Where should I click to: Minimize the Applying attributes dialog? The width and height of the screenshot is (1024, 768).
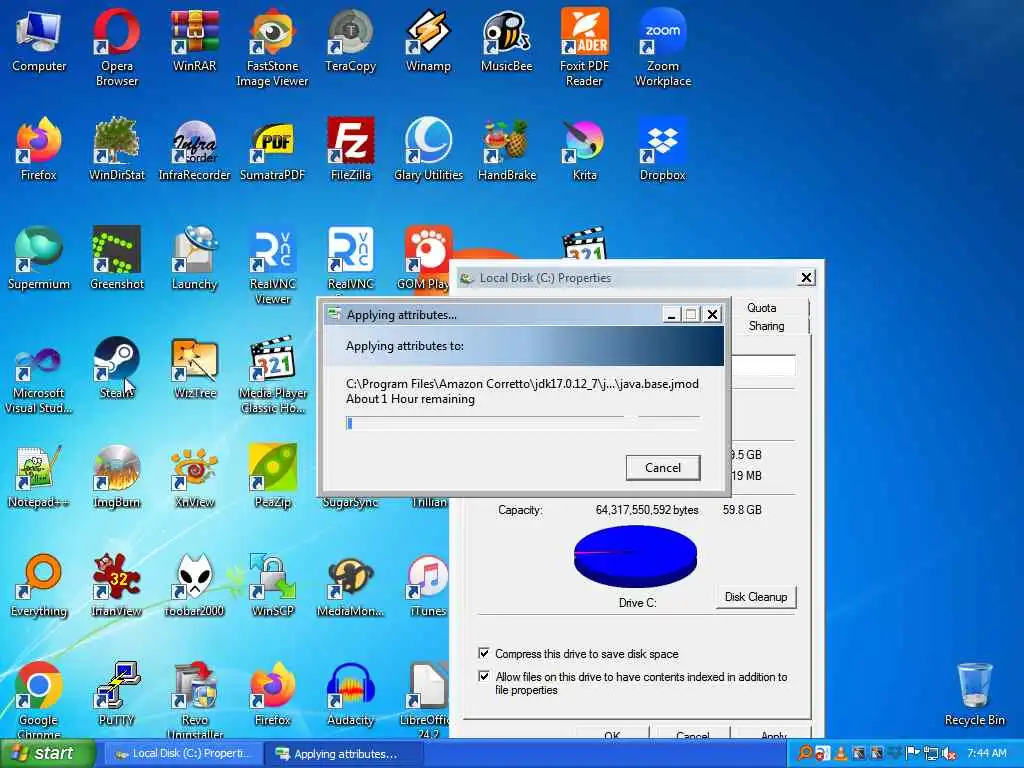click(671, 315)
